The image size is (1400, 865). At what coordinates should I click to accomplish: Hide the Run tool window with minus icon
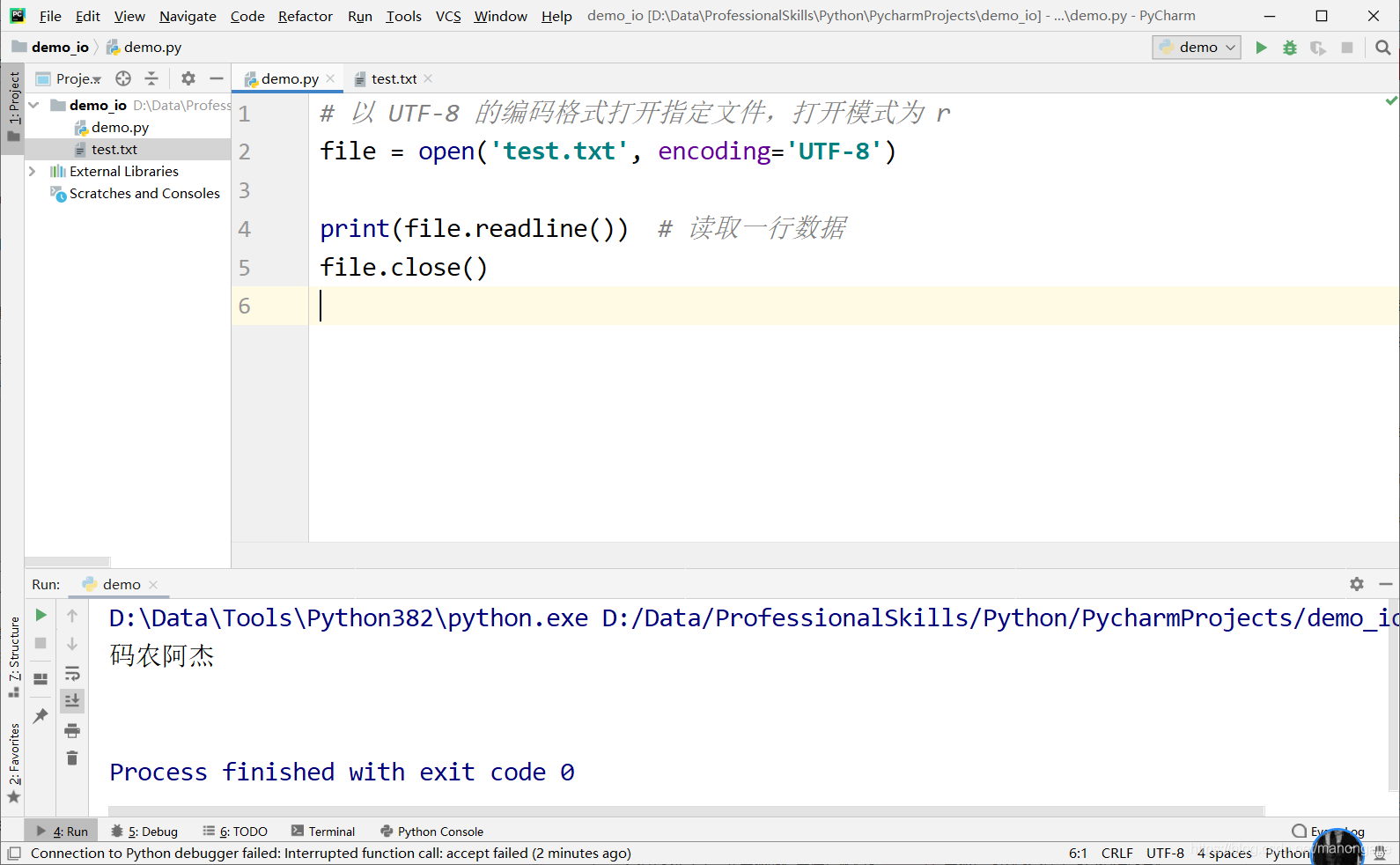click(x=1386, y=584)
